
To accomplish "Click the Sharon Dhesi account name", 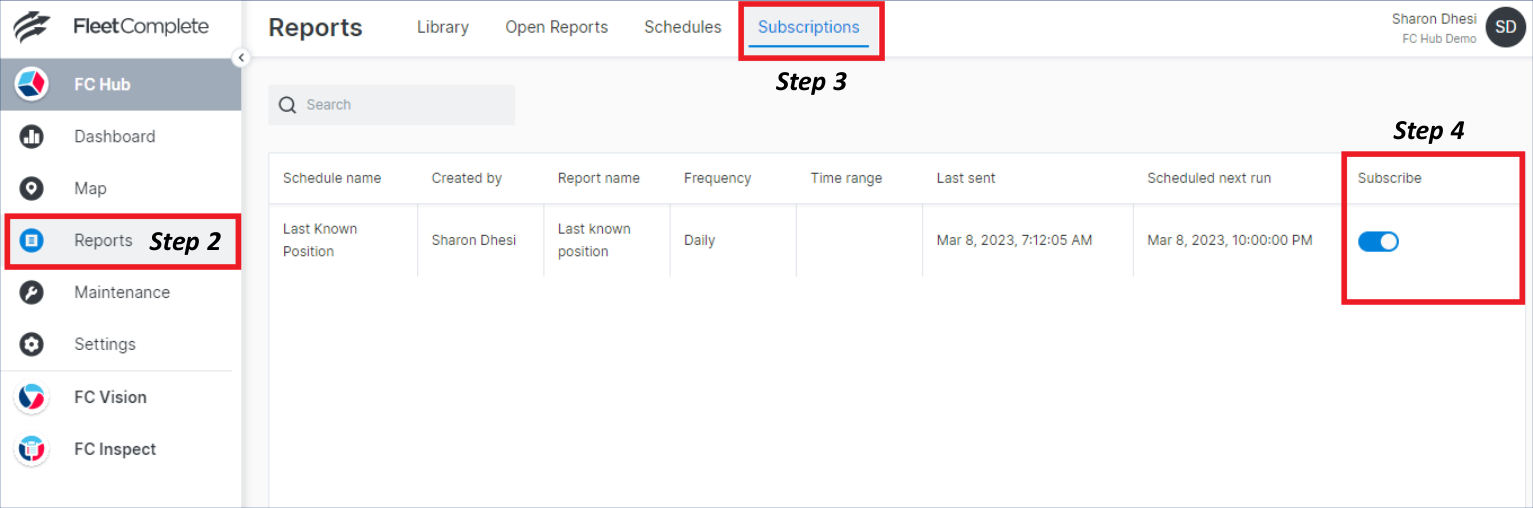I will coord(1434,19).
